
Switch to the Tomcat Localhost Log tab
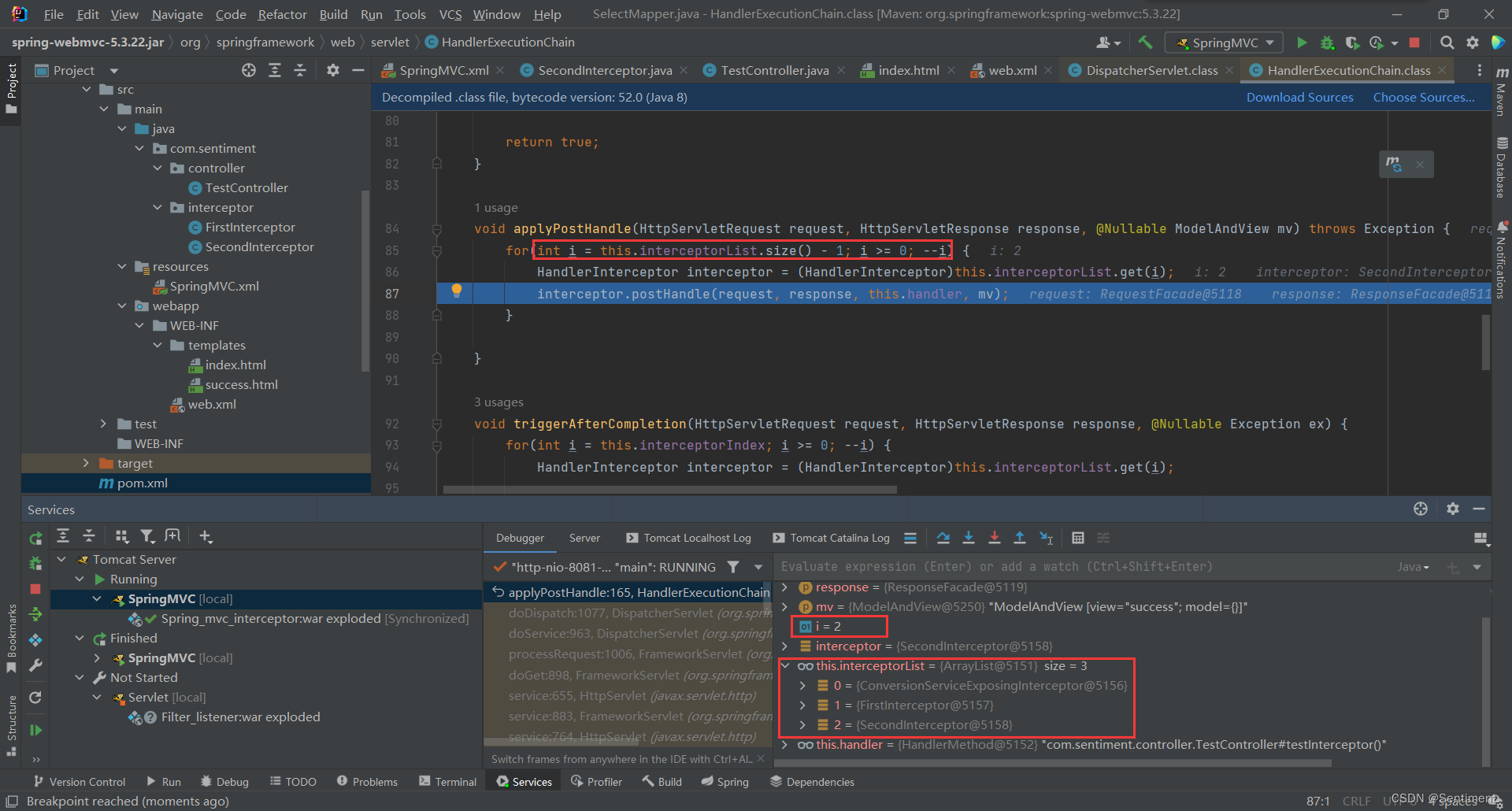tap(689, 538)
